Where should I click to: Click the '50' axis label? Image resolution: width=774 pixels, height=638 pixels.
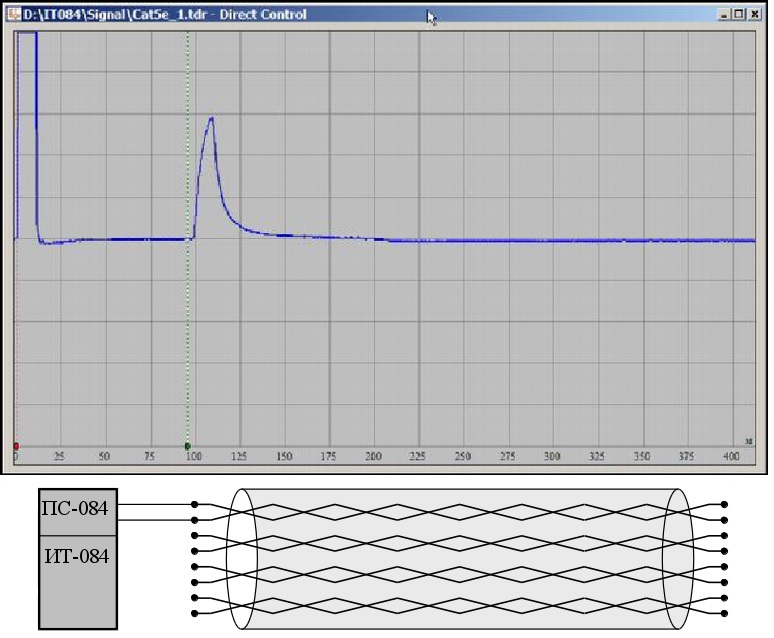tap(104, 456)
